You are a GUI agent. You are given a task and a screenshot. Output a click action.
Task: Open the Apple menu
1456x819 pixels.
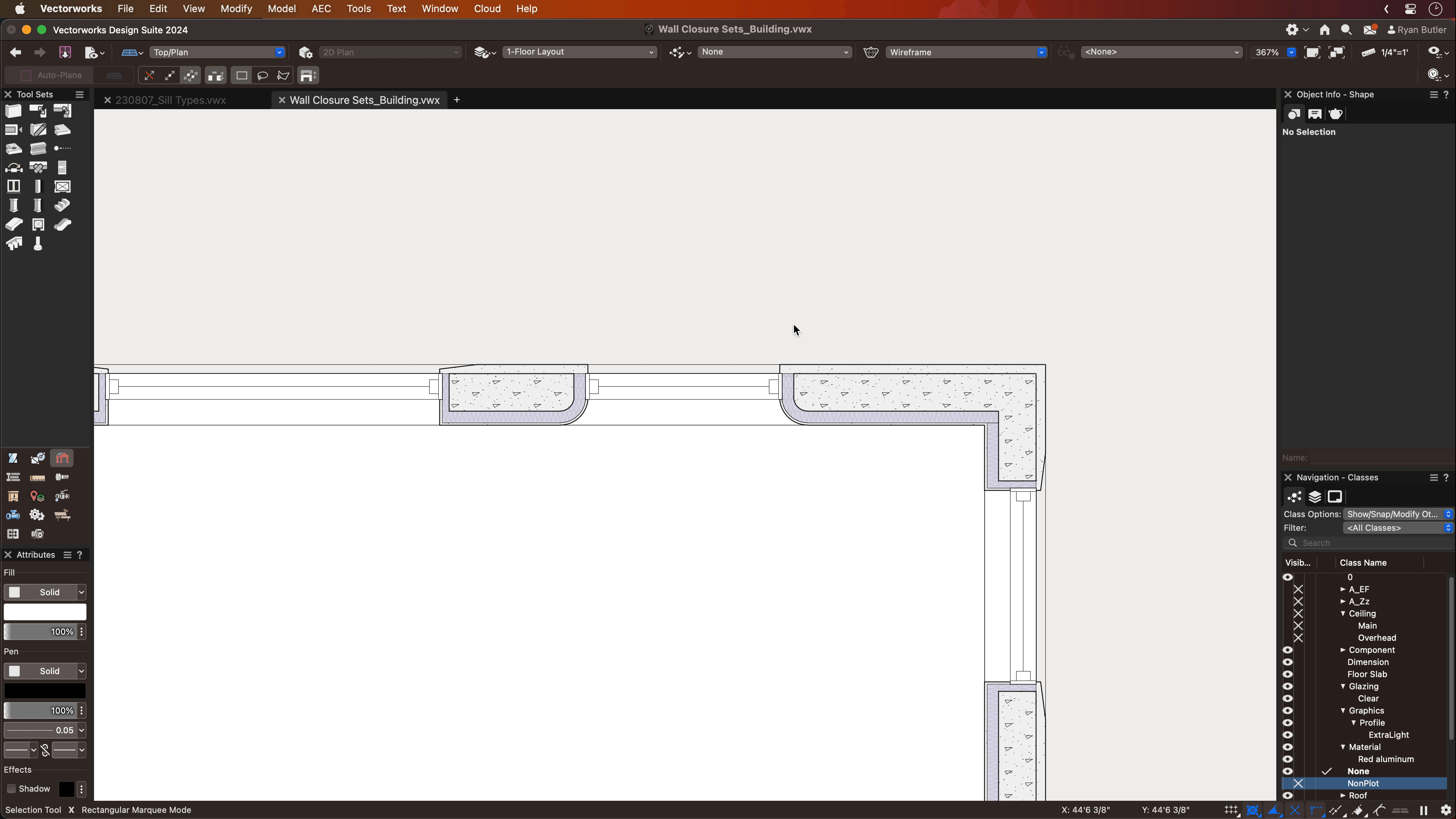click(x=20, y=8)
